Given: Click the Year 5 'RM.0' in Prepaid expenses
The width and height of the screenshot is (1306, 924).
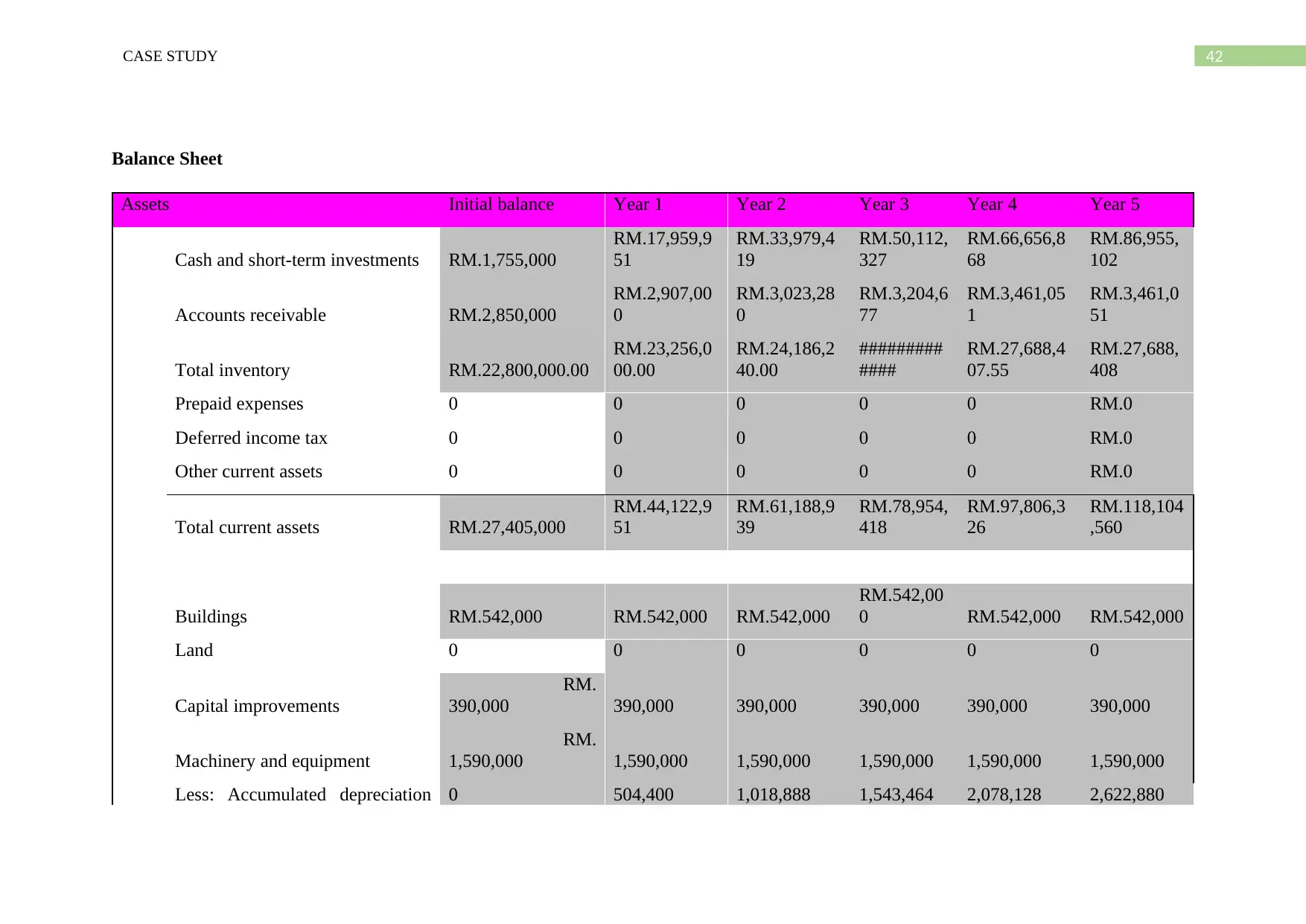Looking at the screenshot, I should click(1111, 404).
